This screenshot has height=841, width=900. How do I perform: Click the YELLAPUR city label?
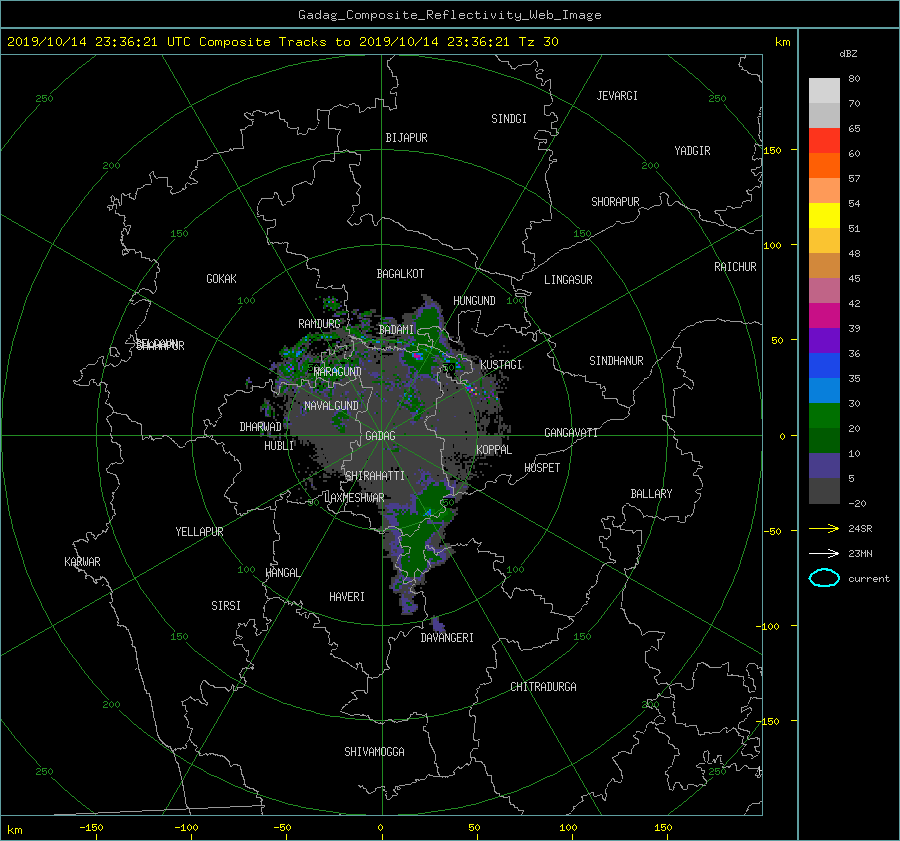coord(199,532)
